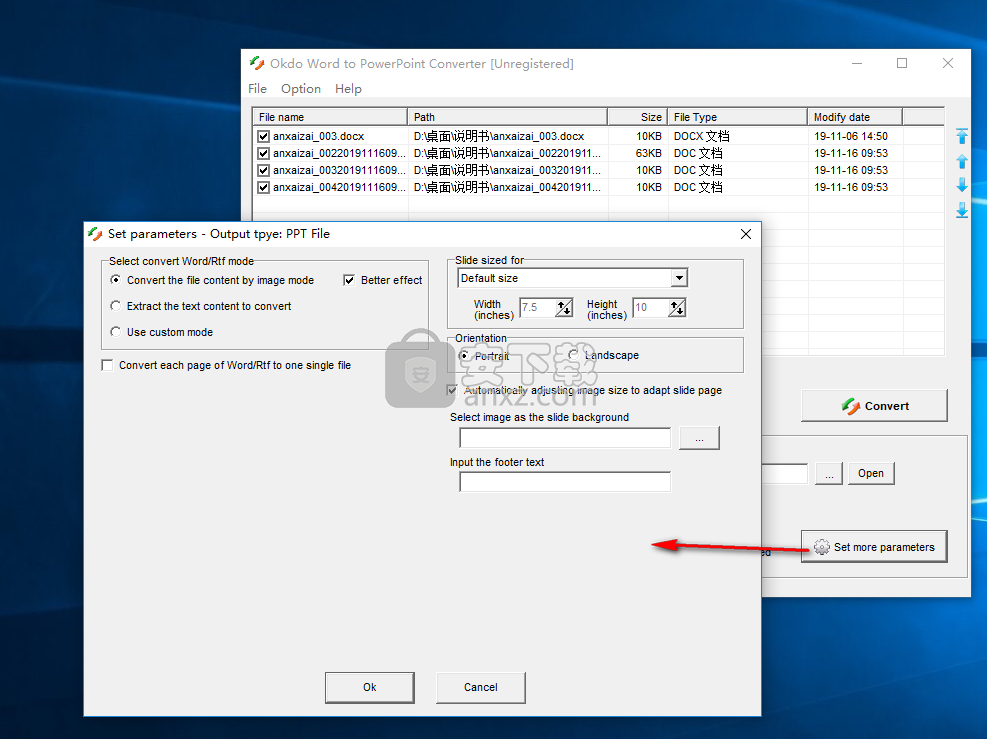The width and height of the screenshot is (987, 739).
Task: Sort by Modify date column header
Action: [x=855, y=117]
